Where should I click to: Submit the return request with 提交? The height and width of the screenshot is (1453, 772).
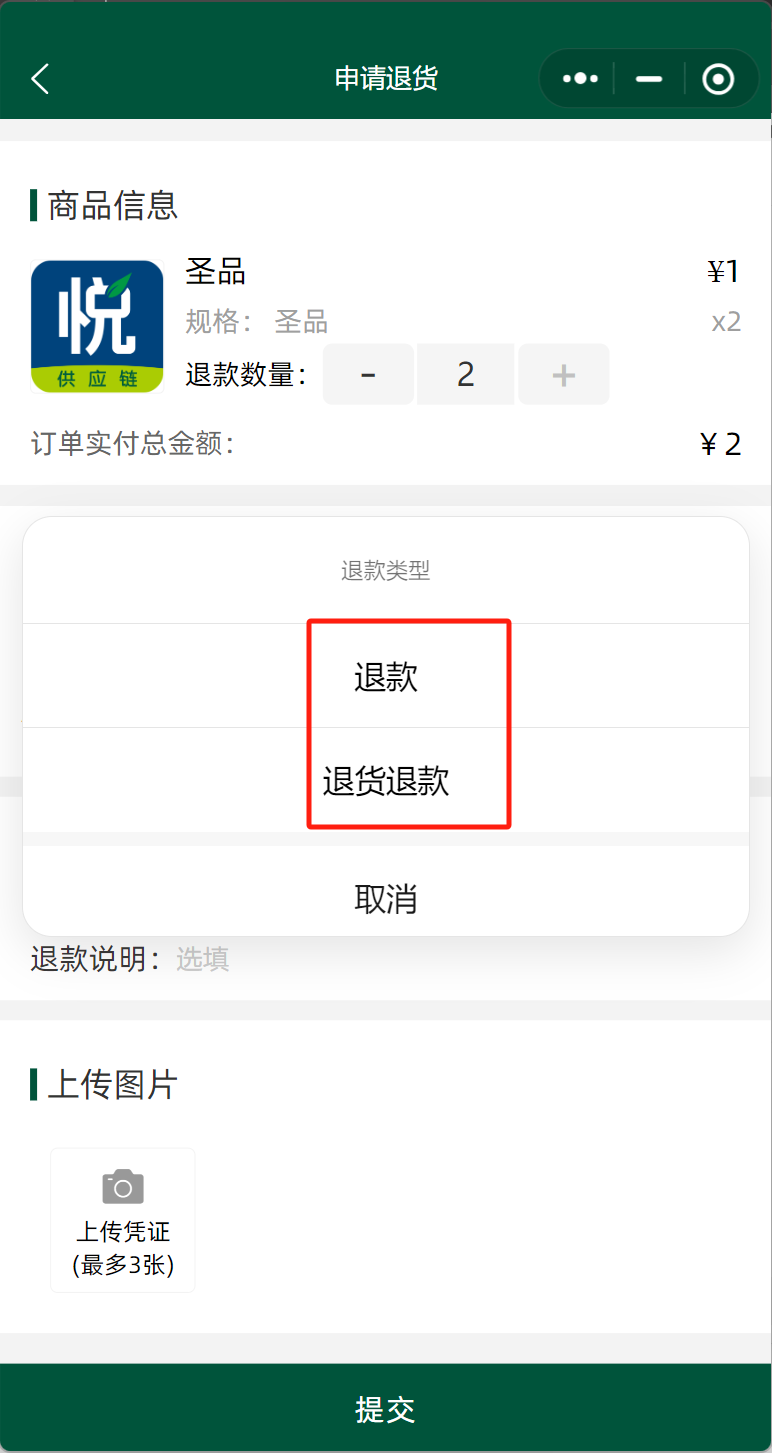pos(386,1409)
